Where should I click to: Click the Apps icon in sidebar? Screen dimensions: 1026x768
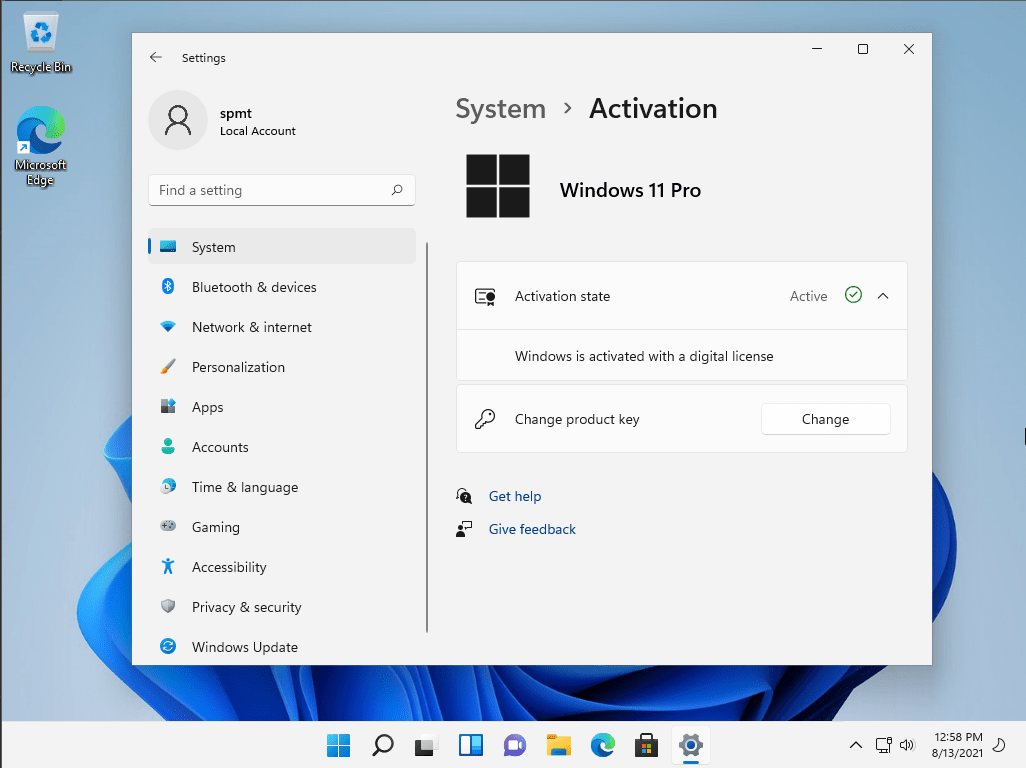click(168, 406)
